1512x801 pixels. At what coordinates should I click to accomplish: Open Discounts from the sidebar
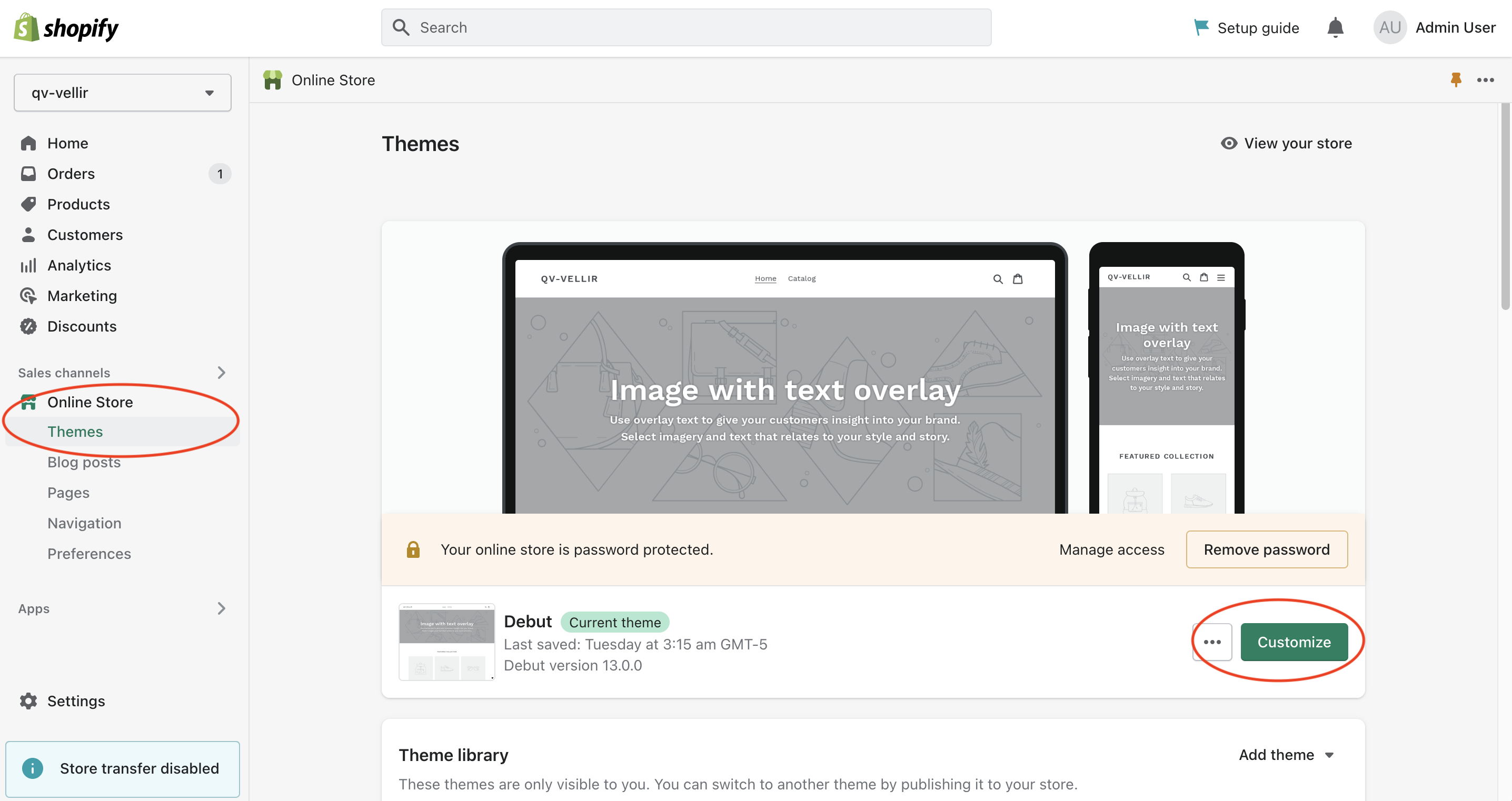point(82,326)
